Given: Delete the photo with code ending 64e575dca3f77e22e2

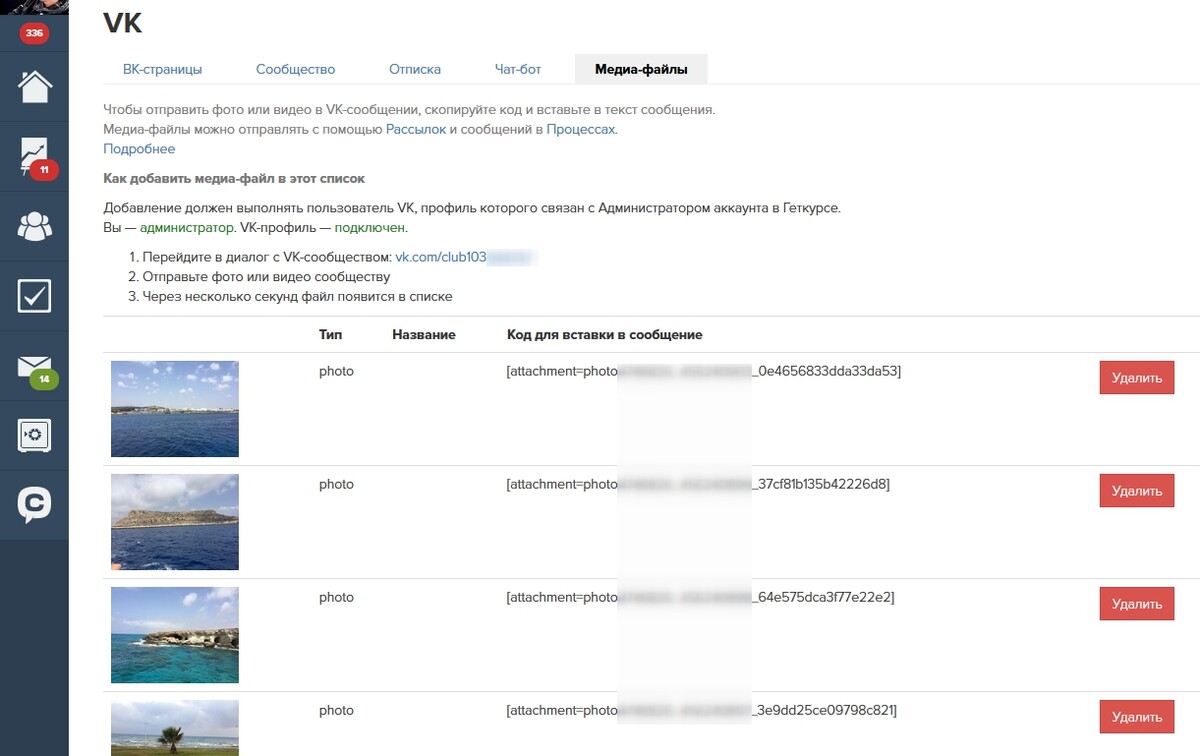Looking at the screenshot, I should click(x=1137, y=604).
